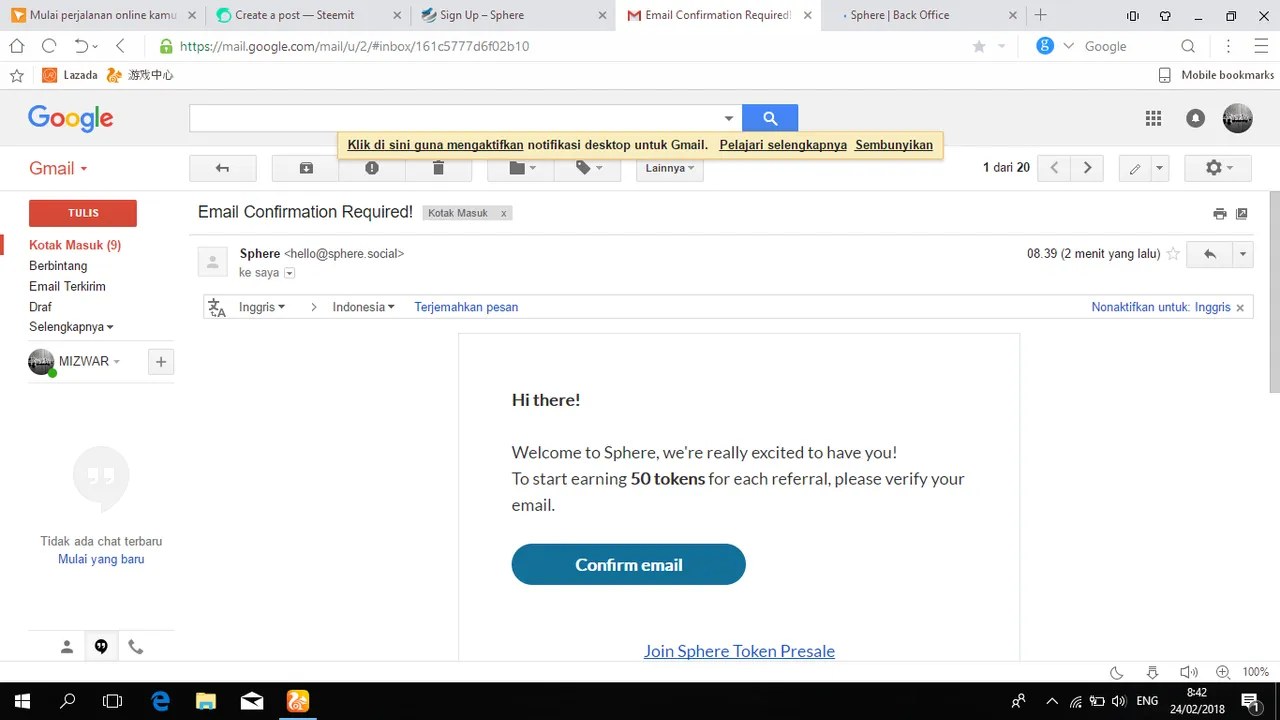Open phone calls icon in chat bar

tap(136, 647)
